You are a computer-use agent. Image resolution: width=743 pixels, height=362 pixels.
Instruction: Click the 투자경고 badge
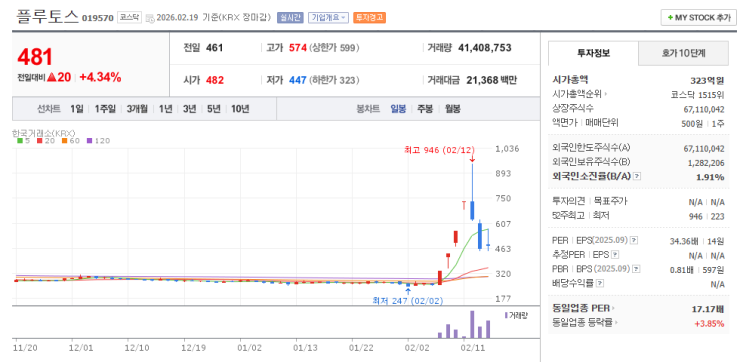point(370,18)
